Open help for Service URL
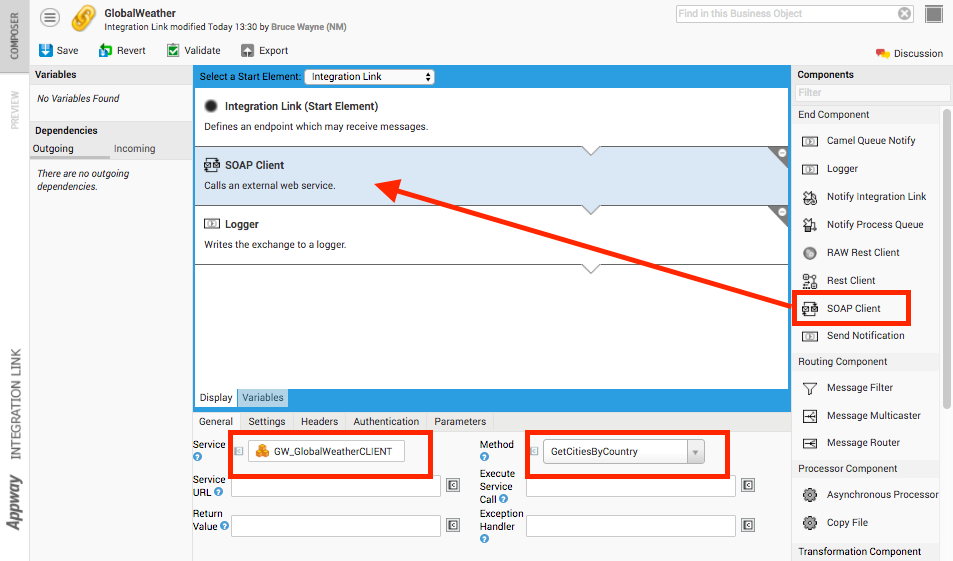 tap(218, 492)
